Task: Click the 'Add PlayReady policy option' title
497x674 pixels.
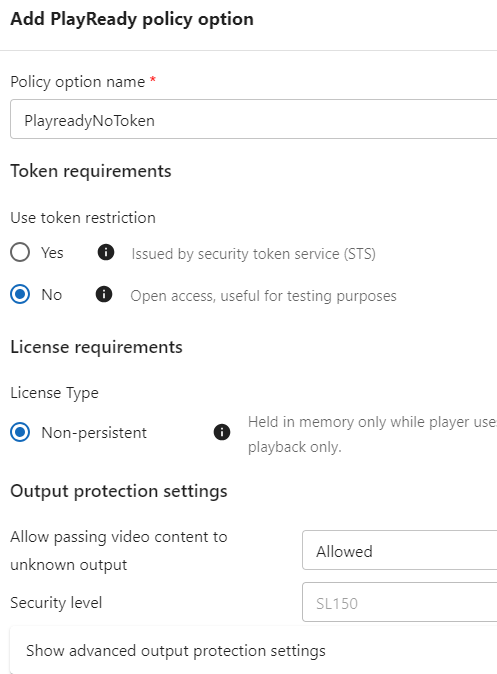Action: pyautogui.click(x=132, y=19)
